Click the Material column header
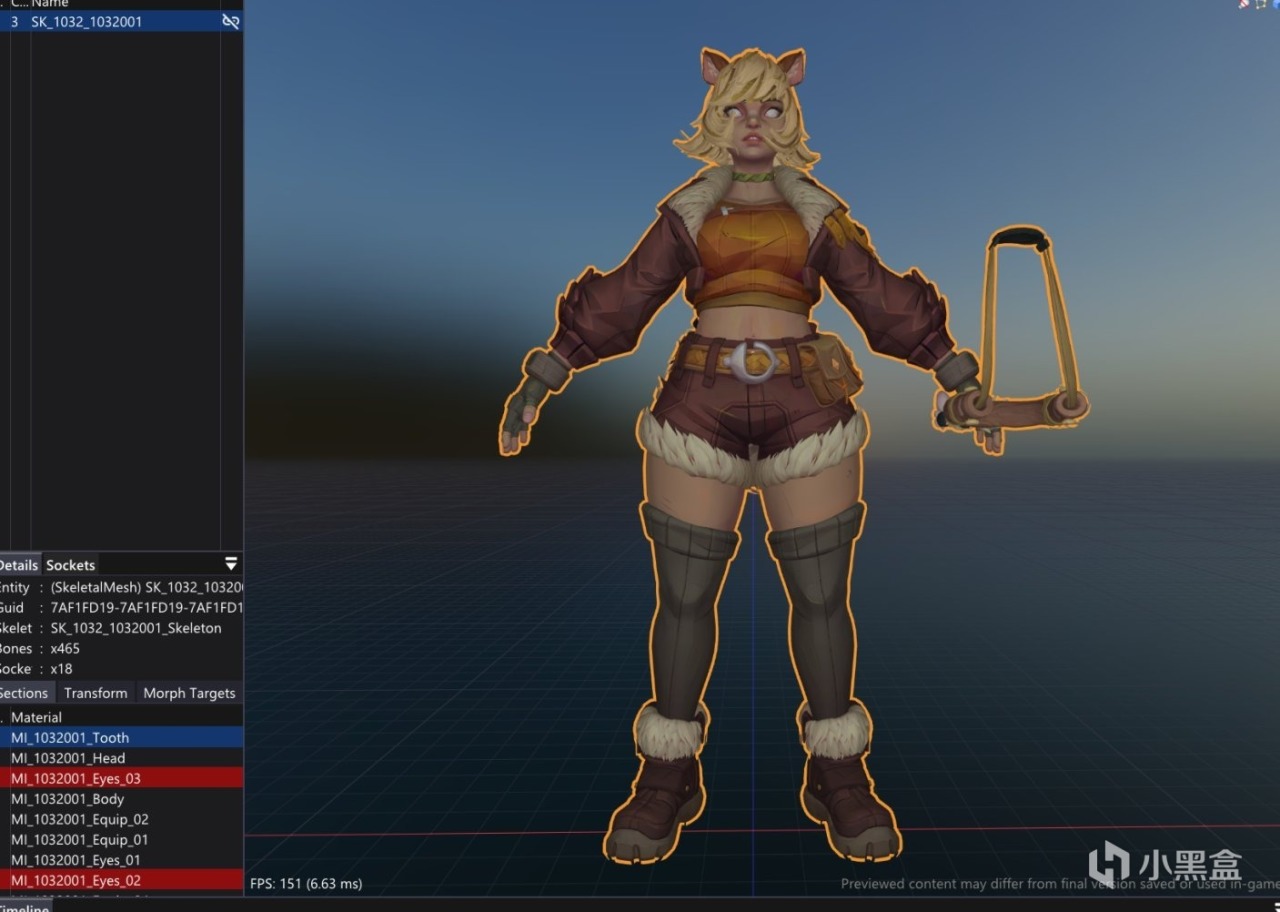 tap(36, 717)
